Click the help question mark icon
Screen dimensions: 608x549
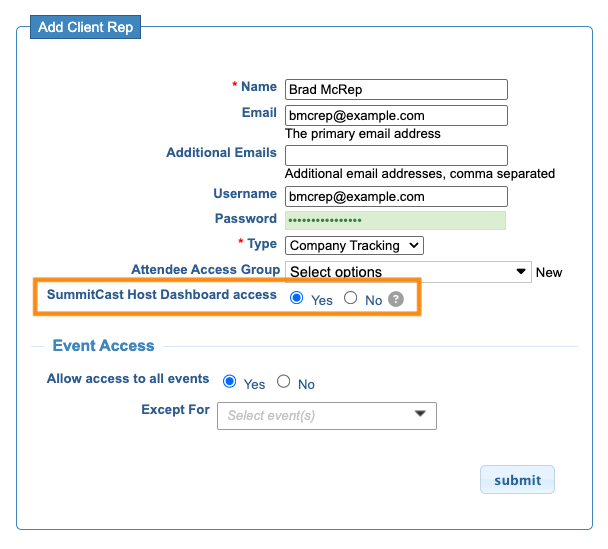pyautogui.click(x=396, y=299)
